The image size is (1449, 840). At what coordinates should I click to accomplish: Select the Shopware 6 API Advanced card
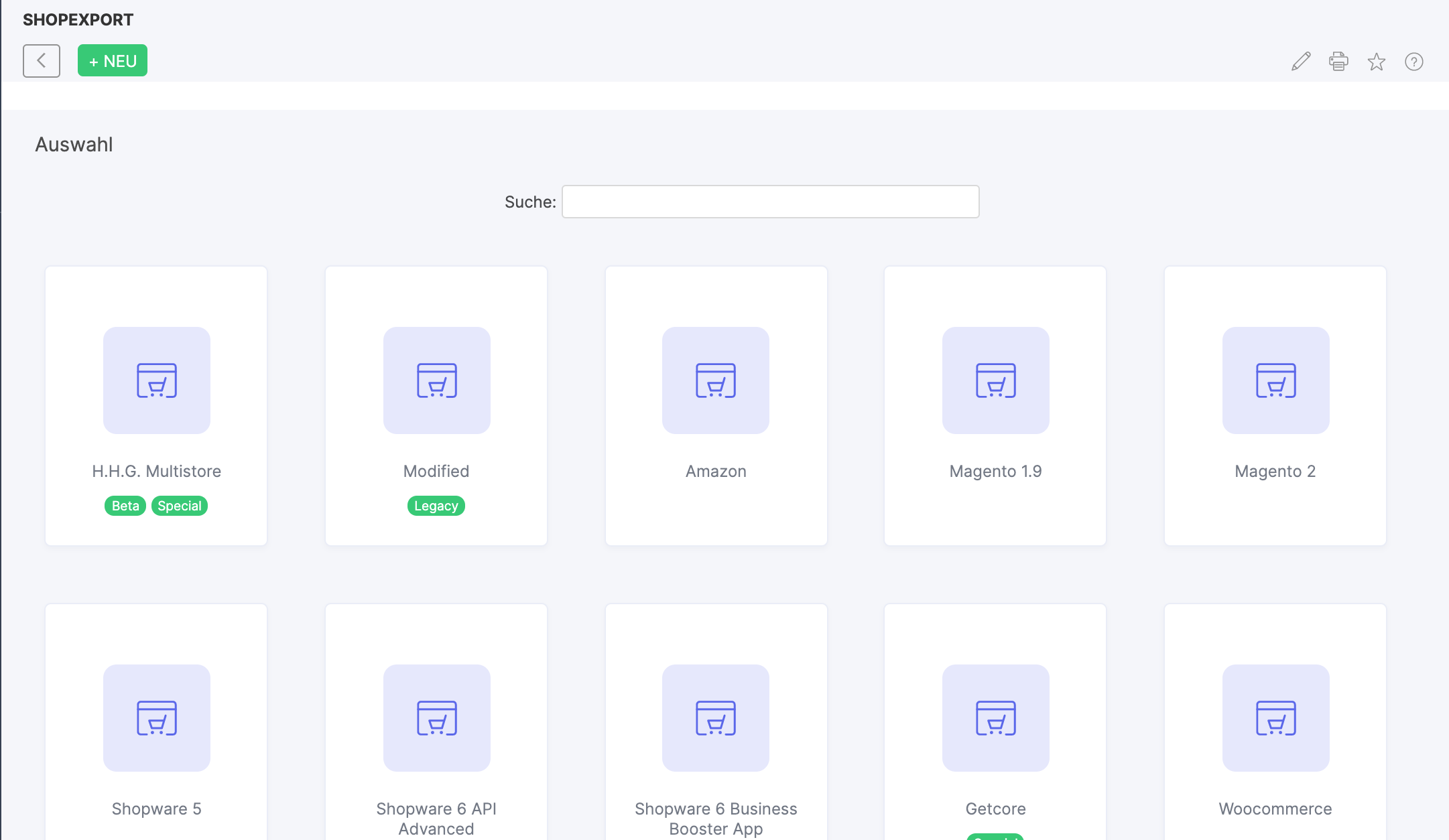coord(436,717)
